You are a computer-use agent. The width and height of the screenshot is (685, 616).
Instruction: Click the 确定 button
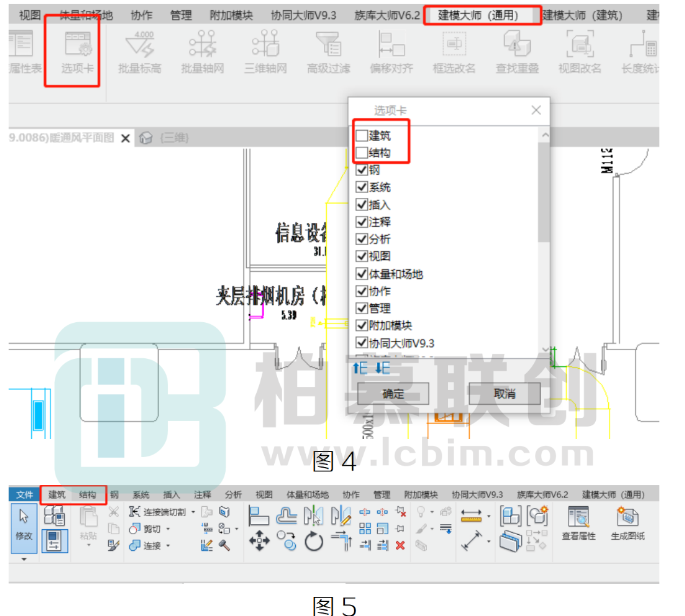point(393,394)
